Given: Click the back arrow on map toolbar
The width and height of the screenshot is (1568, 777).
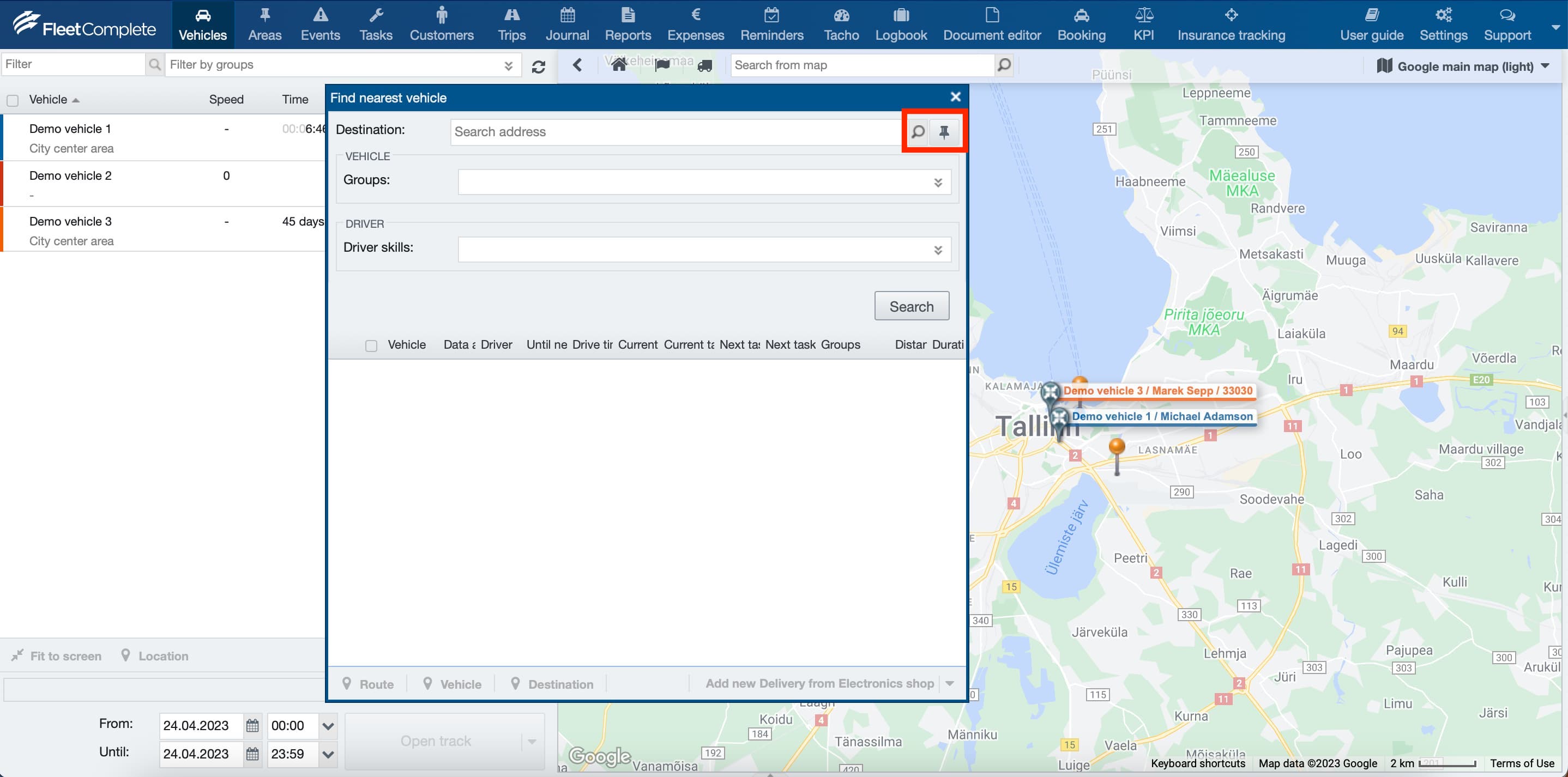Looking at the screenshot, I should tap(577, 64).
